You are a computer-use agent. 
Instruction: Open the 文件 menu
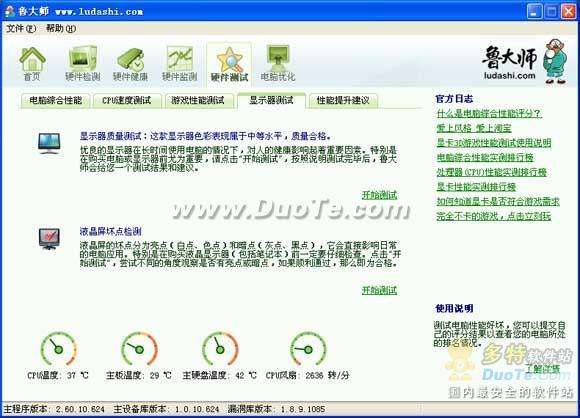[21, 28]
